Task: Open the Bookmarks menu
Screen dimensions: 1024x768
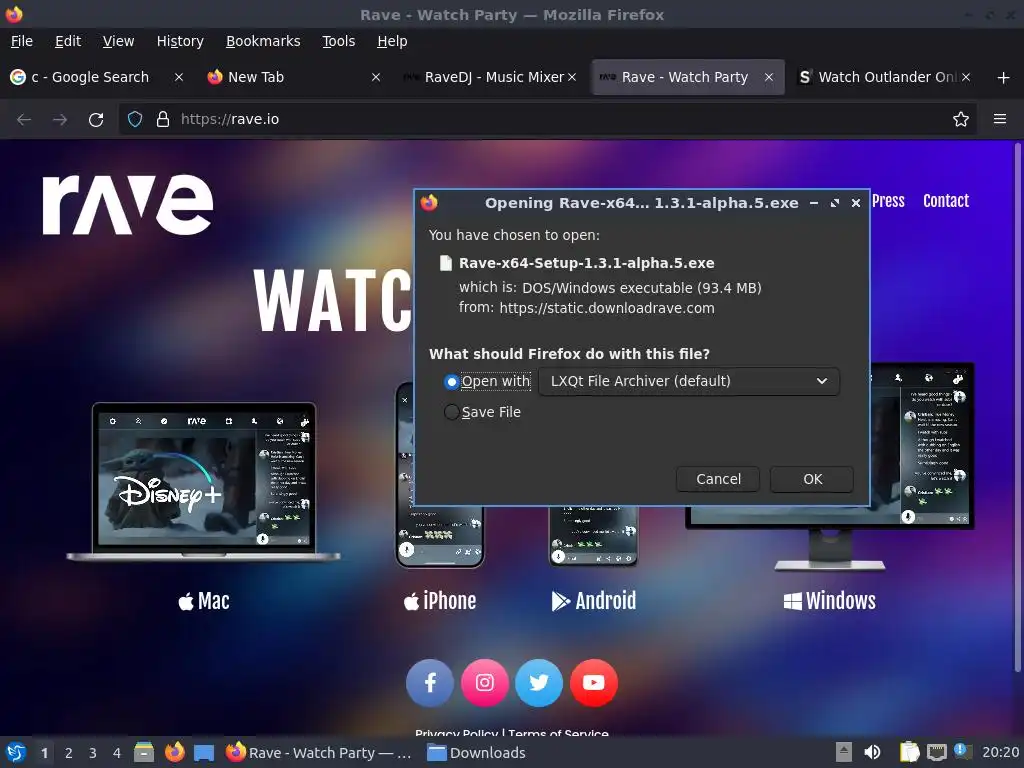Action: click(x=263, y=41)
